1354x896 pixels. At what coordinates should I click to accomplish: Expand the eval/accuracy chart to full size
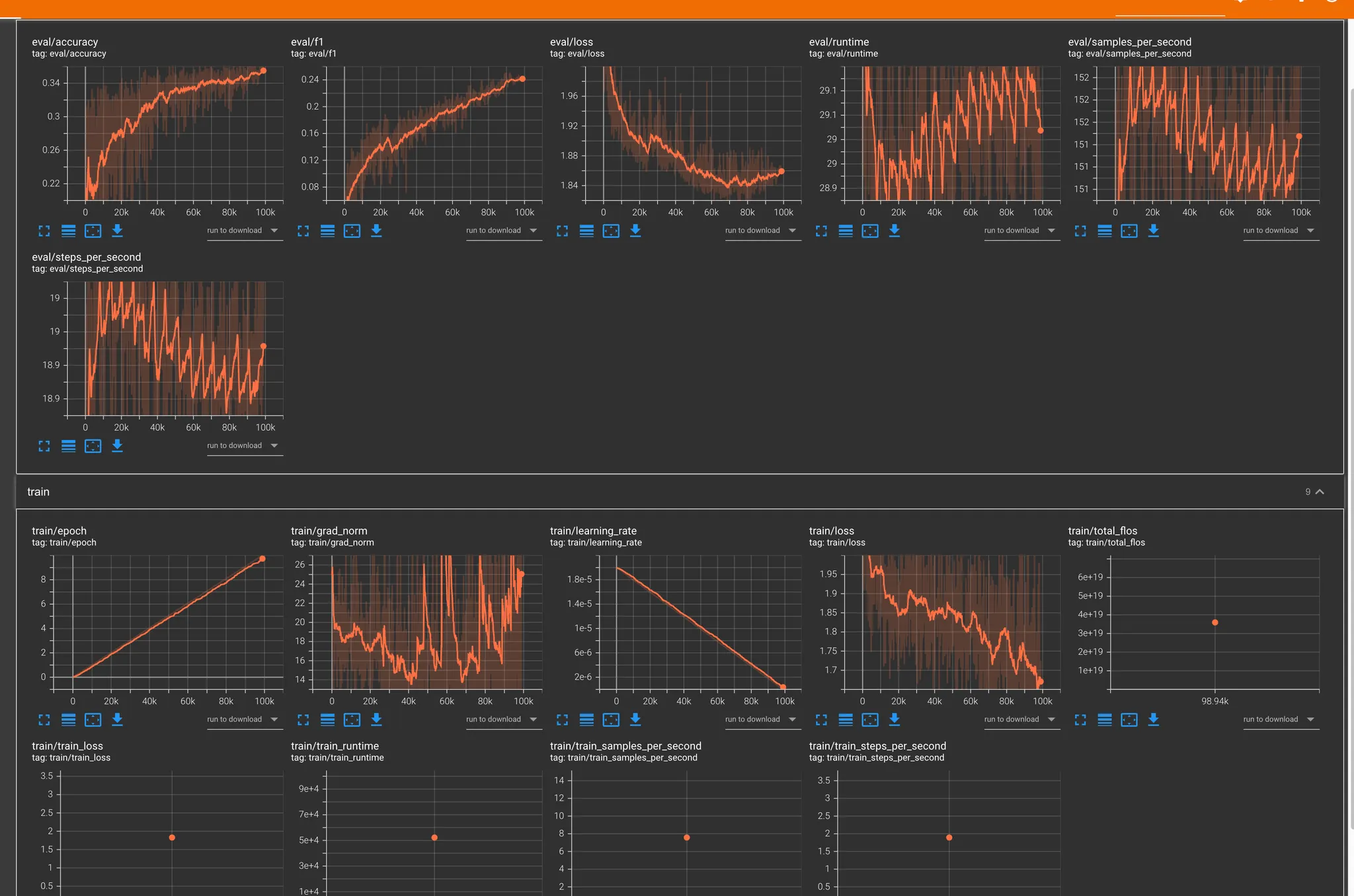pyautogui.click(x=44, y=231)
